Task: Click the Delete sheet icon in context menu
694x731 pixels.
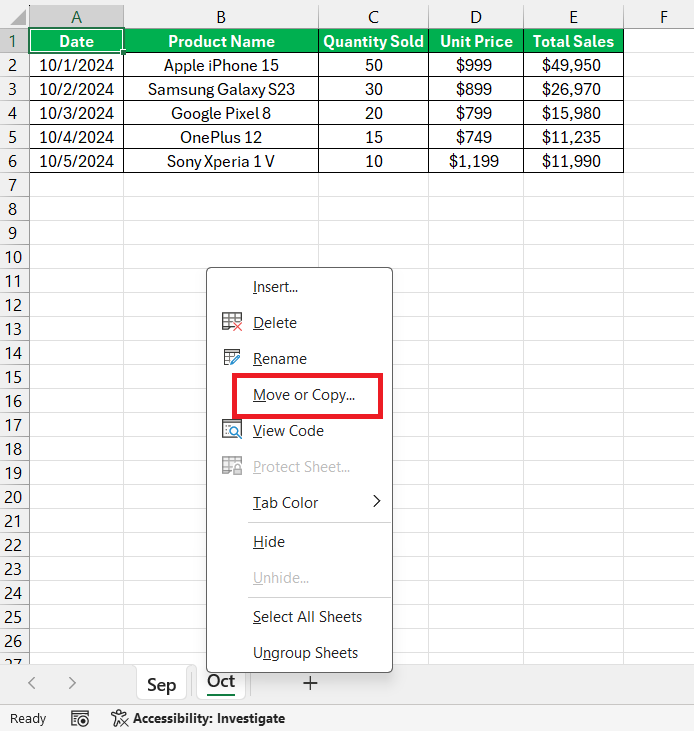Action: (x=232, y=322)
